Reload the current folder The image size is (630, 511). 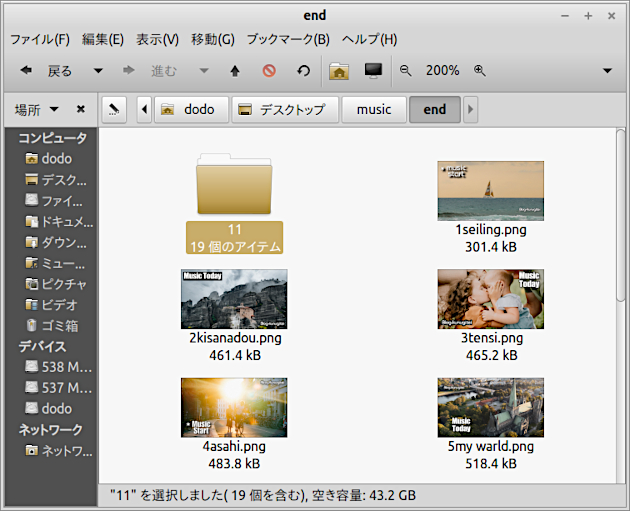(304, 71)
